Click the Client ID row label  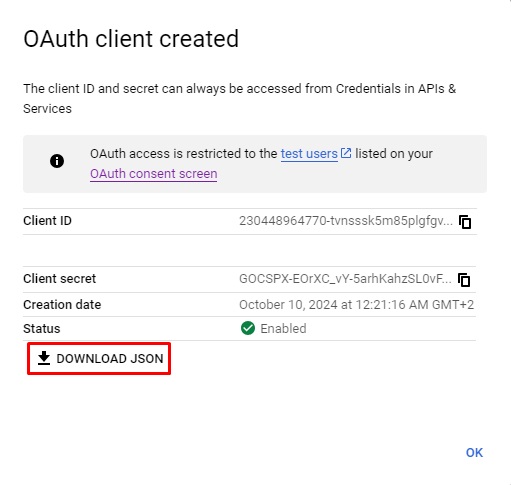pyautogui.click(x=47, y=221)
